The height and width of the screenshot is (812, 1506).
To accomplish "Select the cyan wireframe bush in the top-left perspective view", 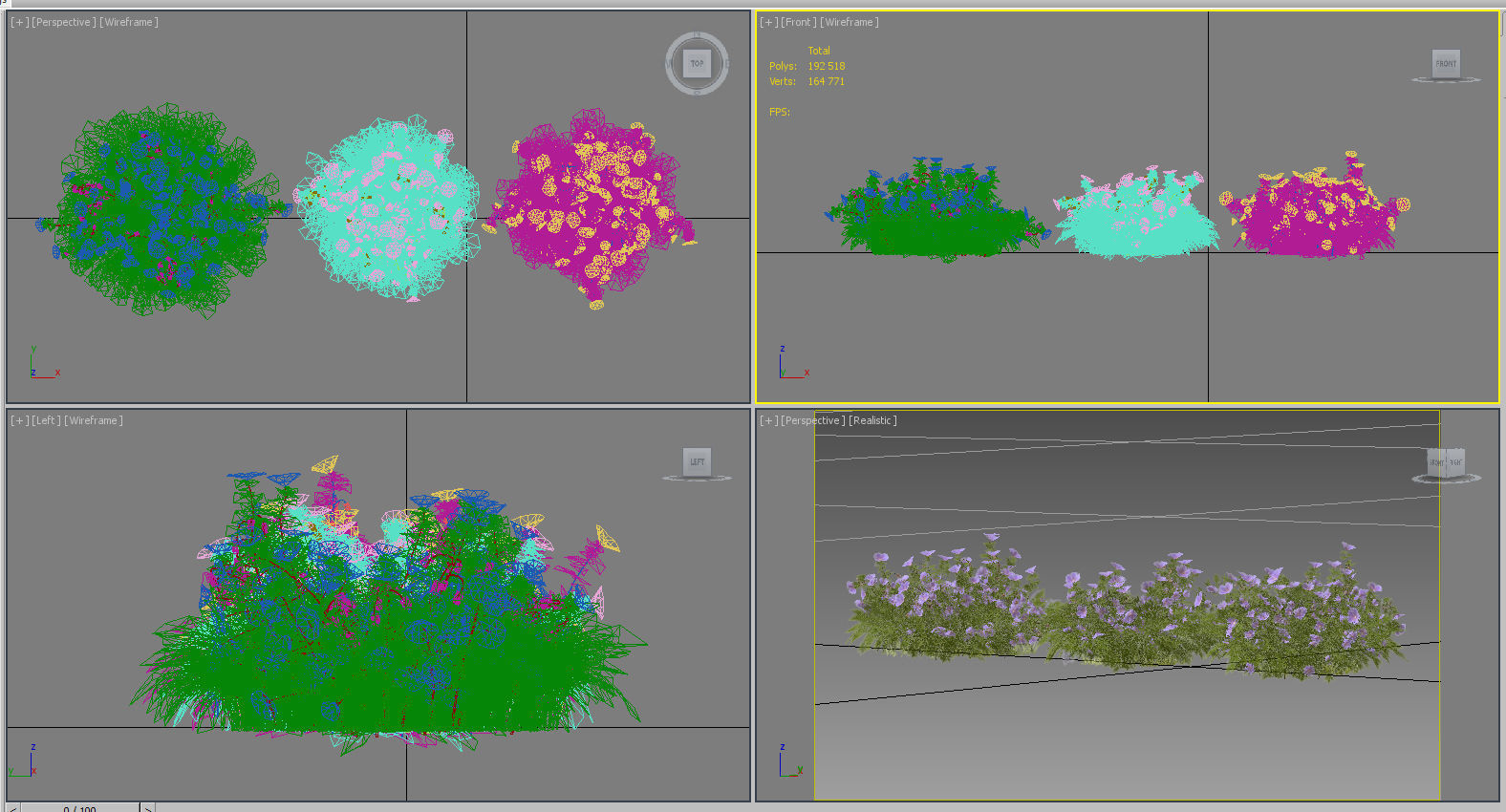I will [389, 208].
